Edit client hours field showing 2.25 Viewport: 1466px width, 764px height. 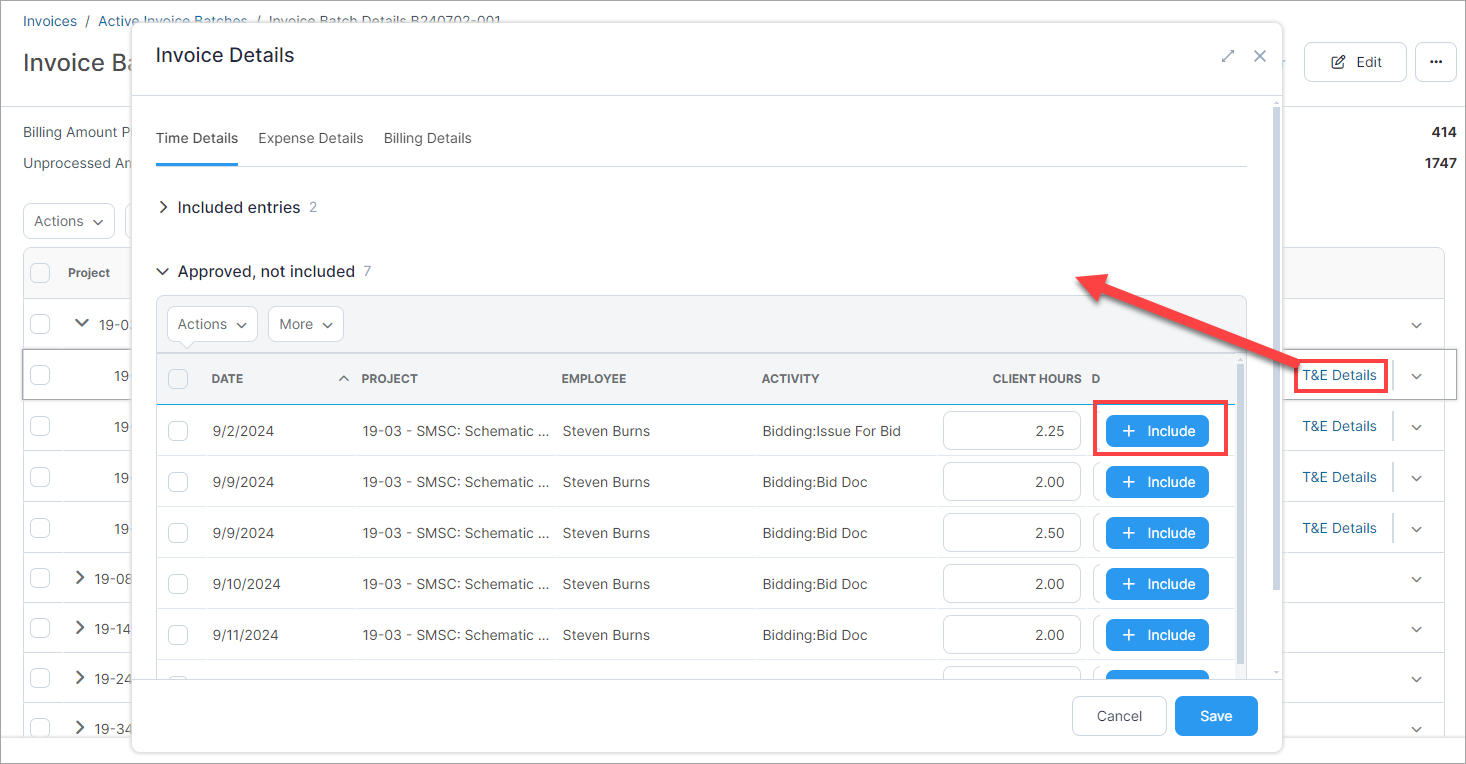coord(1011,431)
